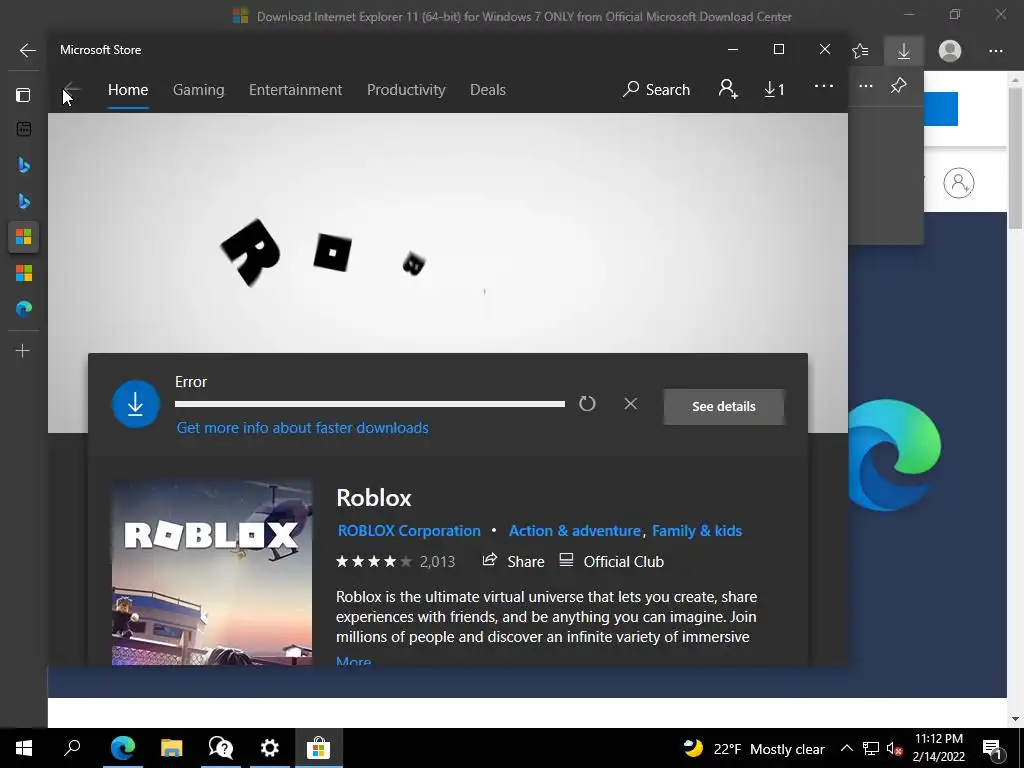
Task: Open Microsoft Store taskbar icon
Action: [x=319, y=748]
